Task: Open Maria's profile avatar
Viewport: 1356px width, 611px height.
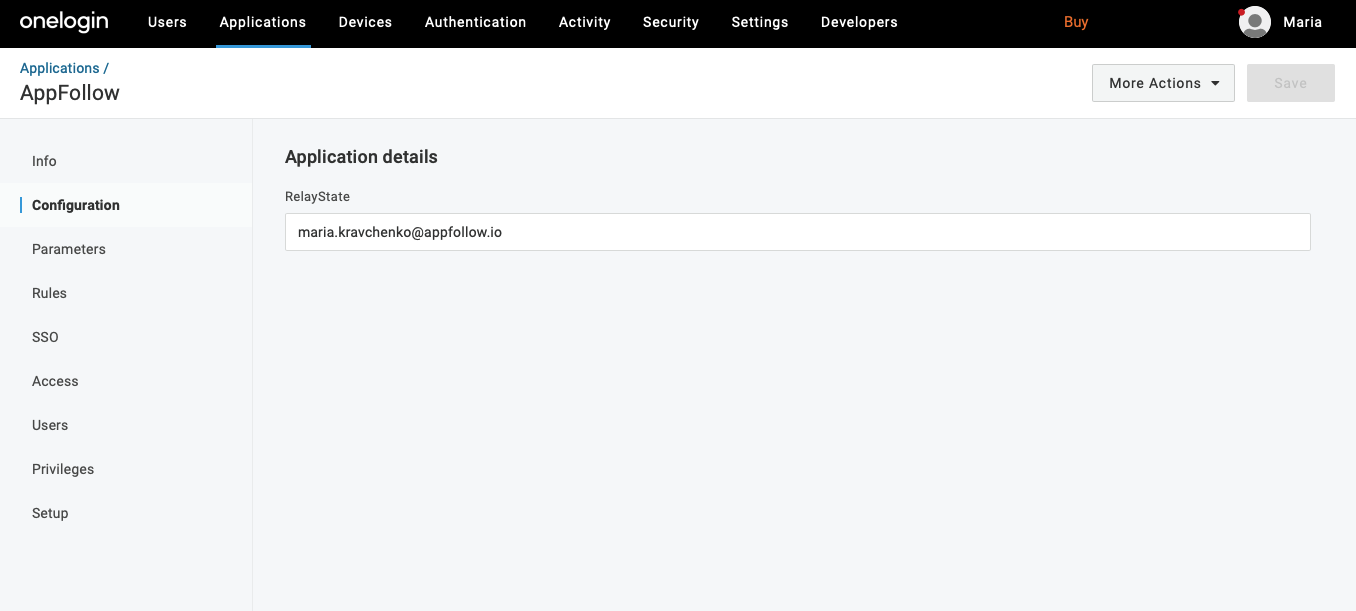Action: [1255, 22]
